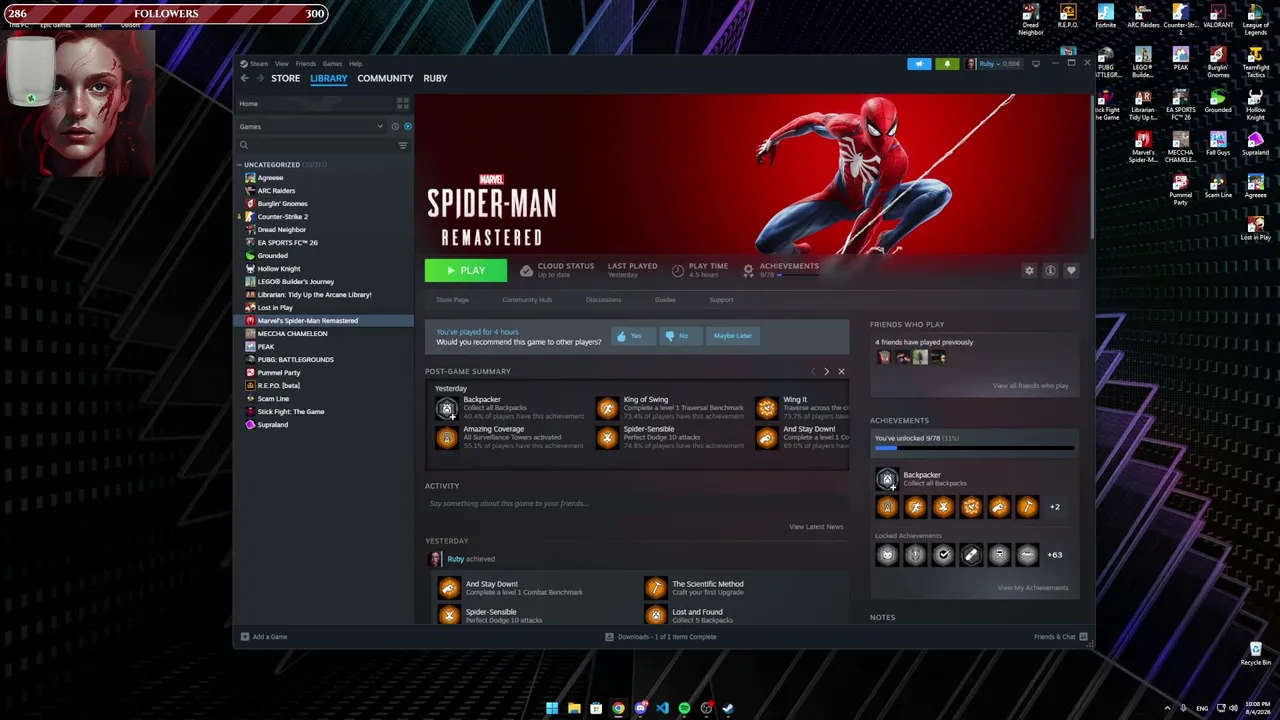Open Downloads status in Steam footer
The width and height of the screenshot is (1280, 720).
(x=661, y=637)
